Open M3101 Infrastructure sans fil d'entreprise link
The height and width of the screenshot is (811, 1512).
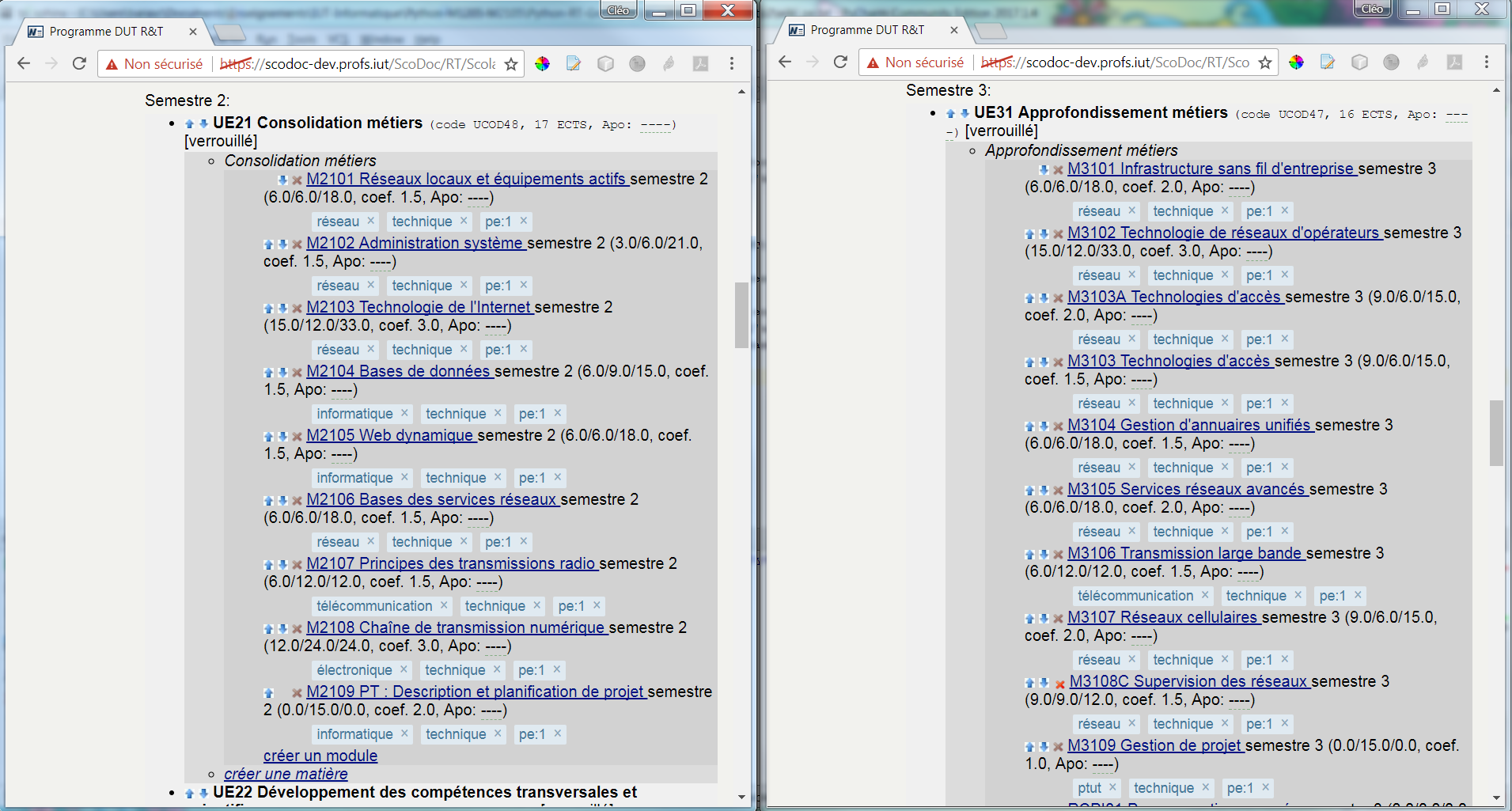(1212, 169)
